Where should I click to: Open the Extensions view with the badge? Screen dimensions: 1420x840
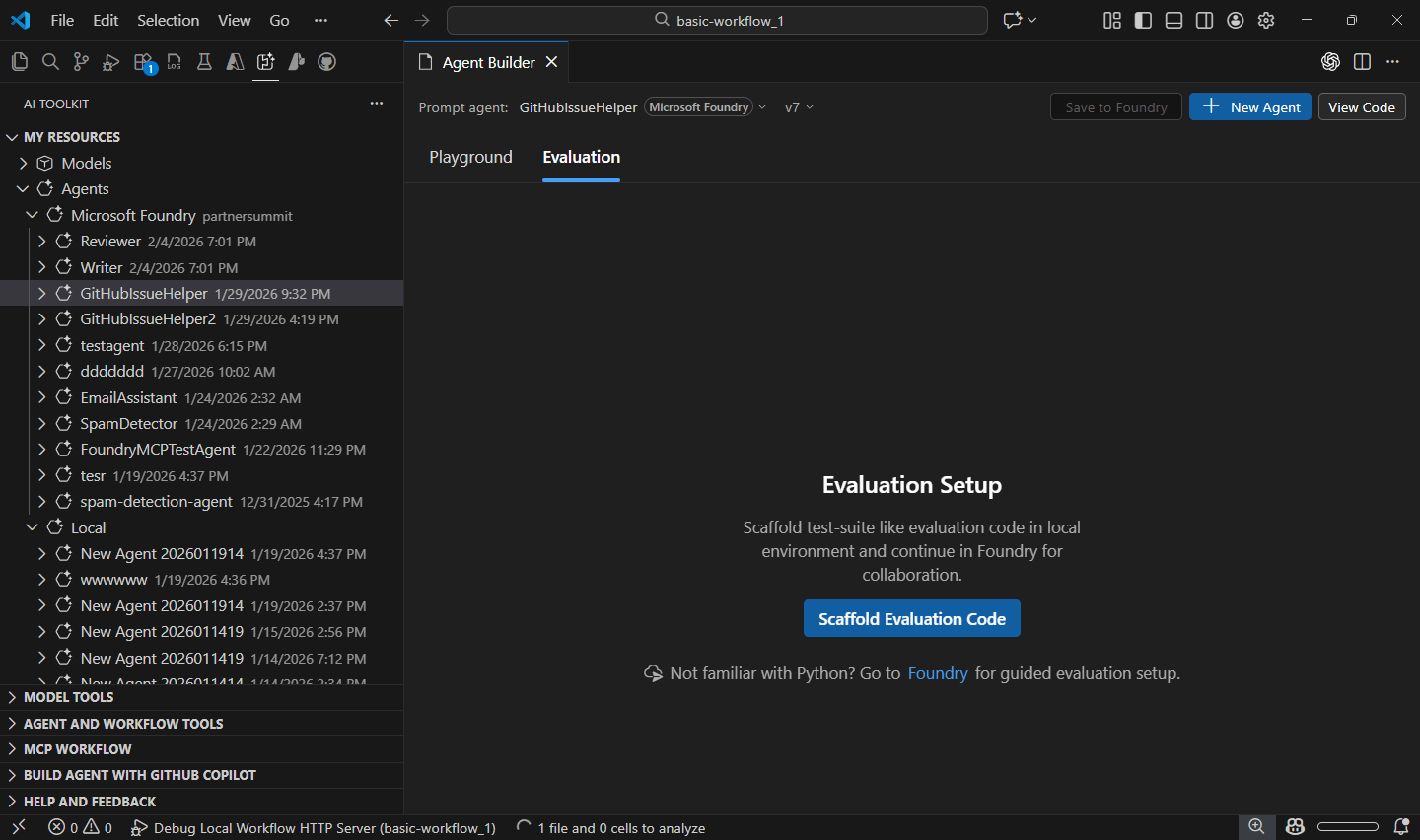click(141, 61)
